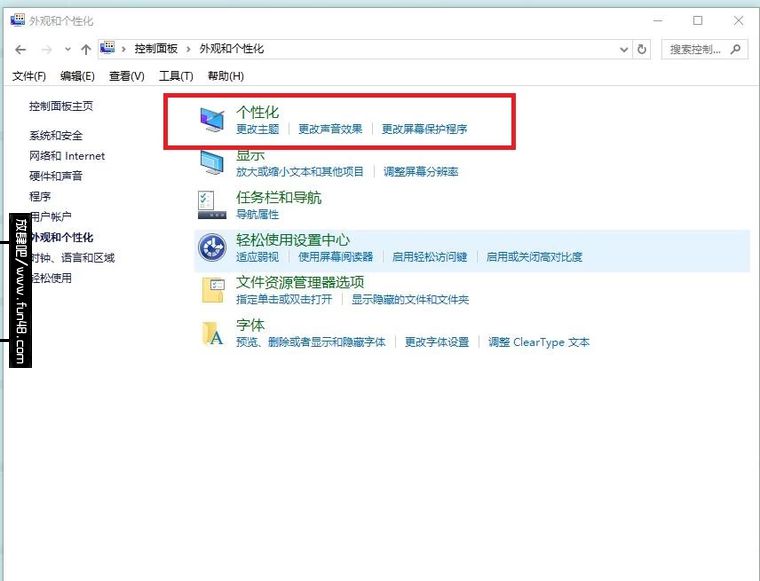Click the 更改屏幕保护程序 link
This screenshot has width=760, height=581.
tap(424, 129)
